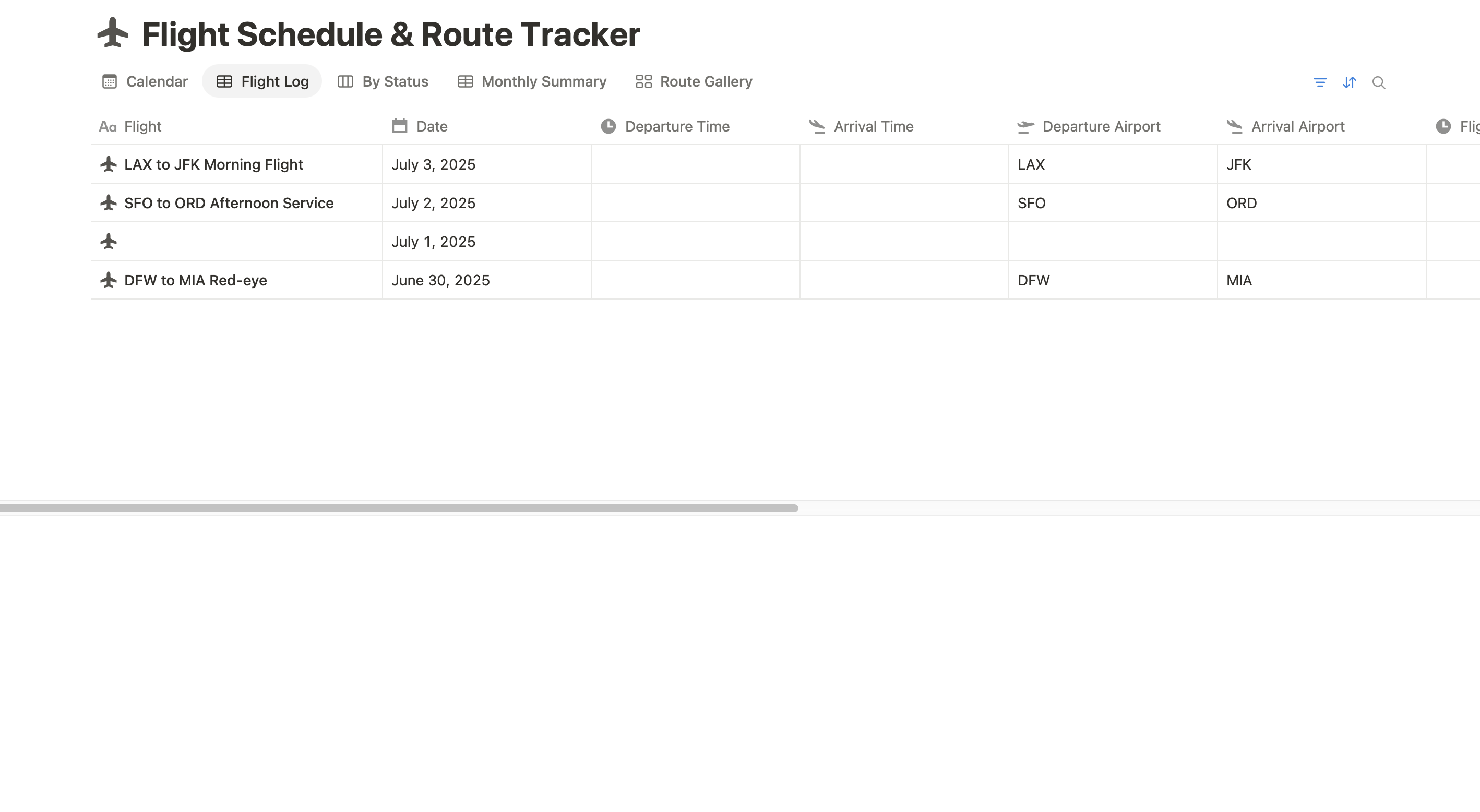
Task: Open the SFO to ORD Afternoon Service entry
Action: 228,203
